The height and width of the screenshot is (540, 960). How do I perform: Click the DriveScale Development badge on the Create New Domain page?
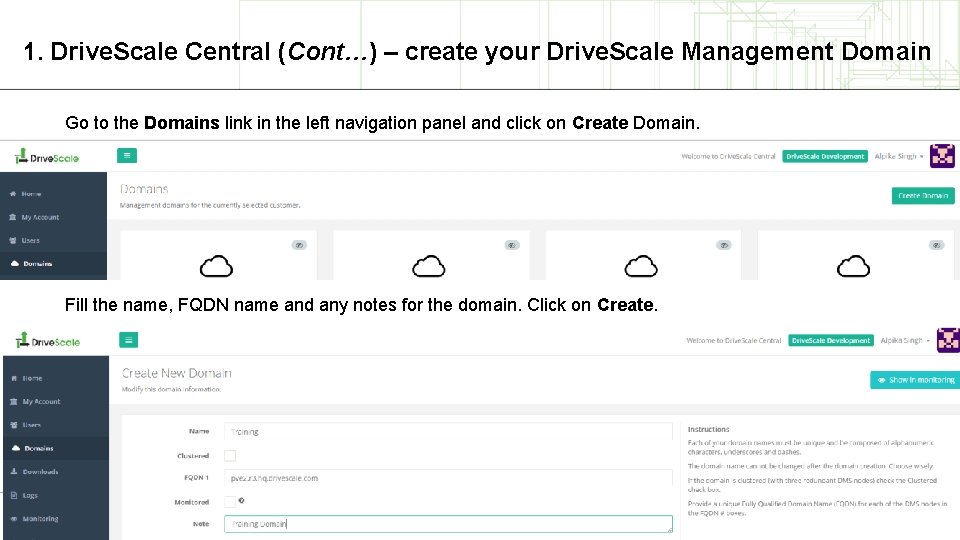831,340
